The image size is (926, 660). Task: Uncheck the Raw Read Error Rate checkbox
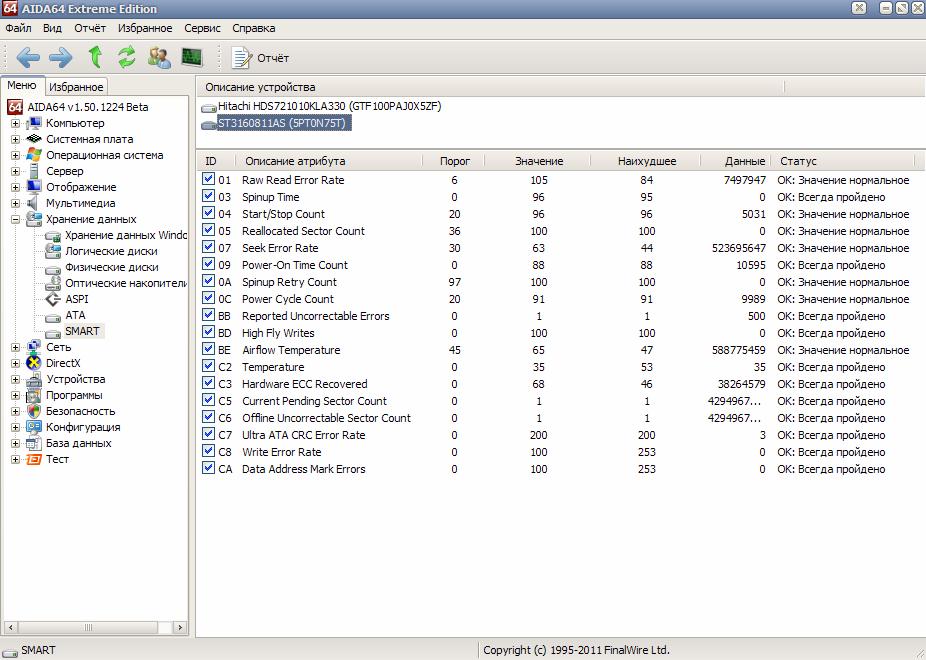208,179
